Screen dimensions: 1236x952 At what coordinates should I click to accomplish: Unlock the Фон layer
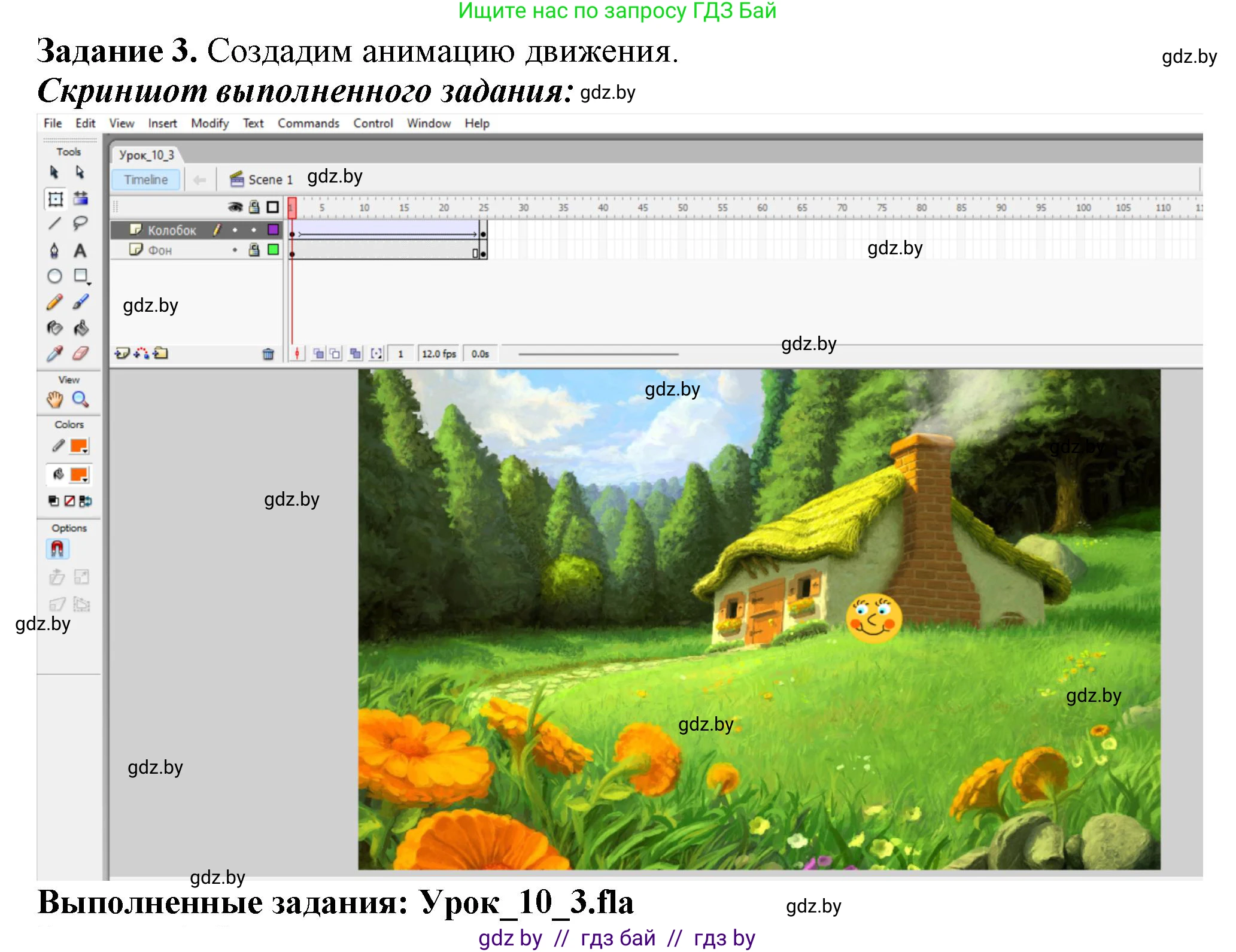[254, 250]
